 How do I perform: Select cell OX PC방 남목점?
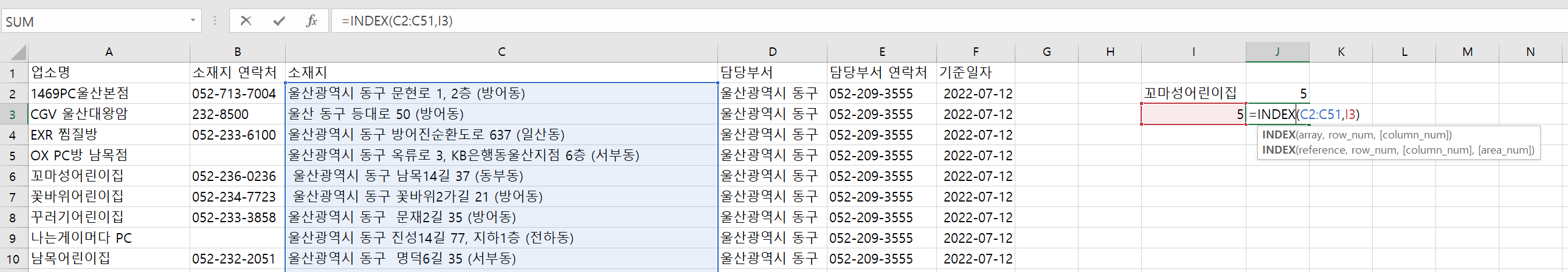tap(109, 155)
